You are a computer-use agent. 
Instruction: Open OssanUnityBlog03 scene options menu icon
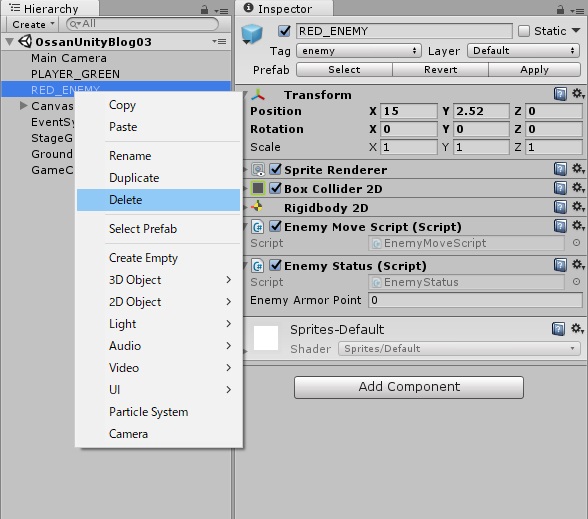219,41
